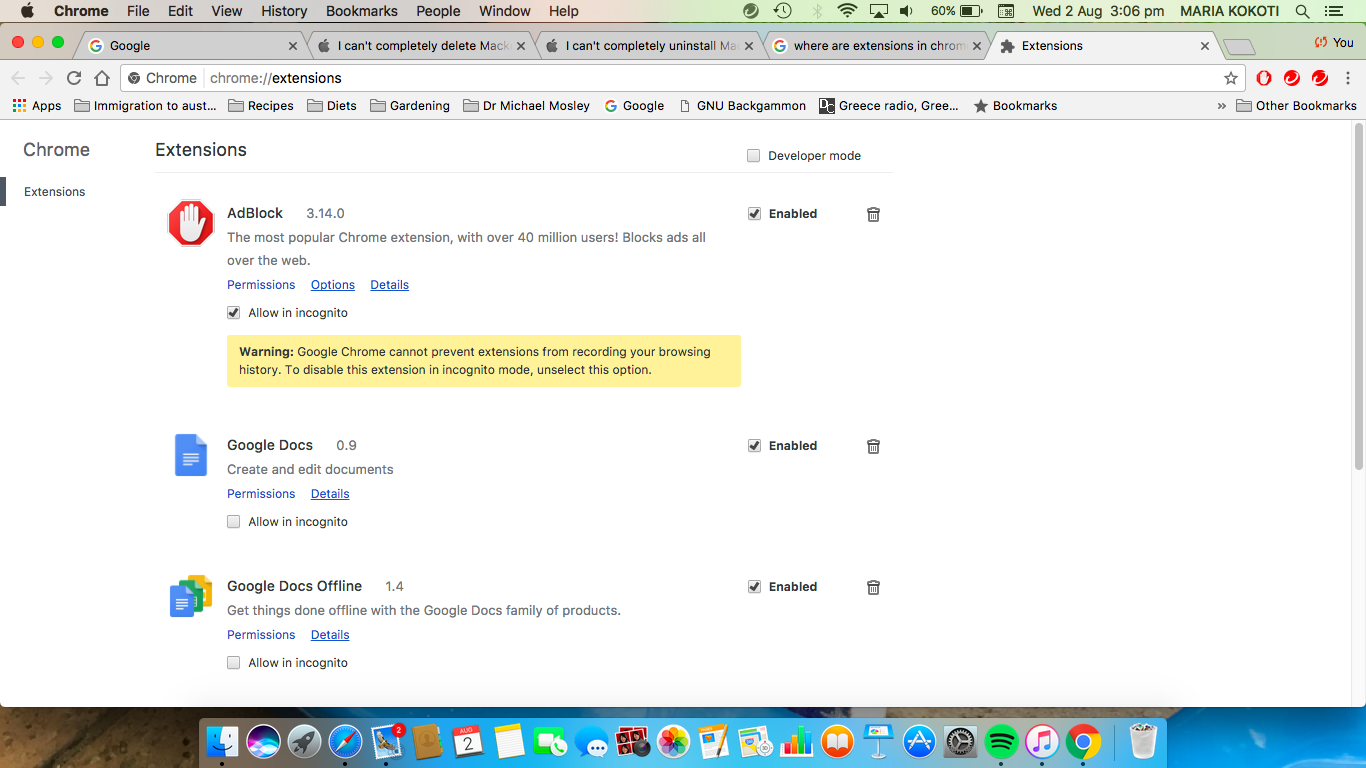Open the App Store from the dock
The height and width of the screenshot is (768, 1366).
coord(919,741)
